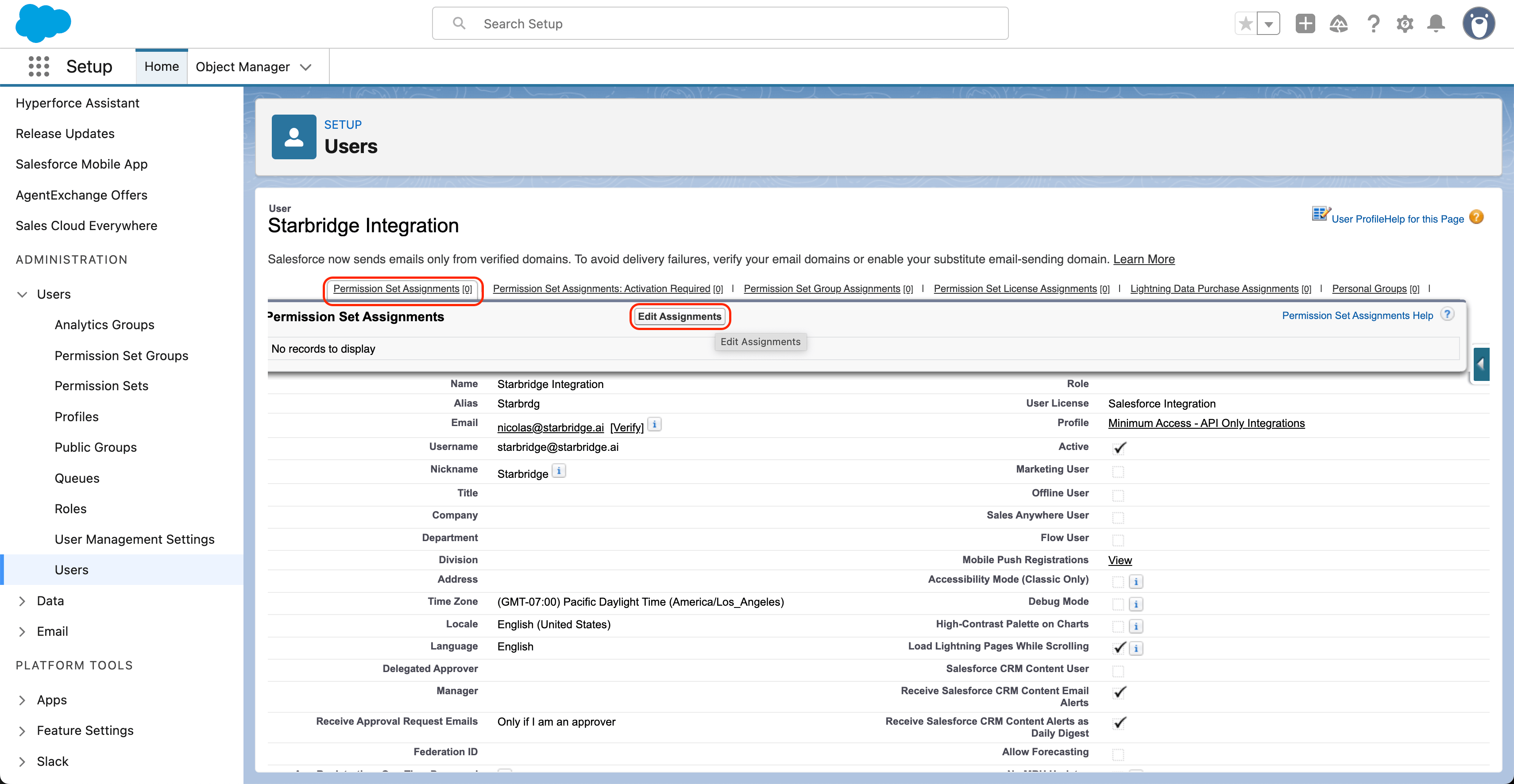Screen dimensions: 1514x784
Task: Toggle the Allow Forecasting checkbox
Action: 1118,755
